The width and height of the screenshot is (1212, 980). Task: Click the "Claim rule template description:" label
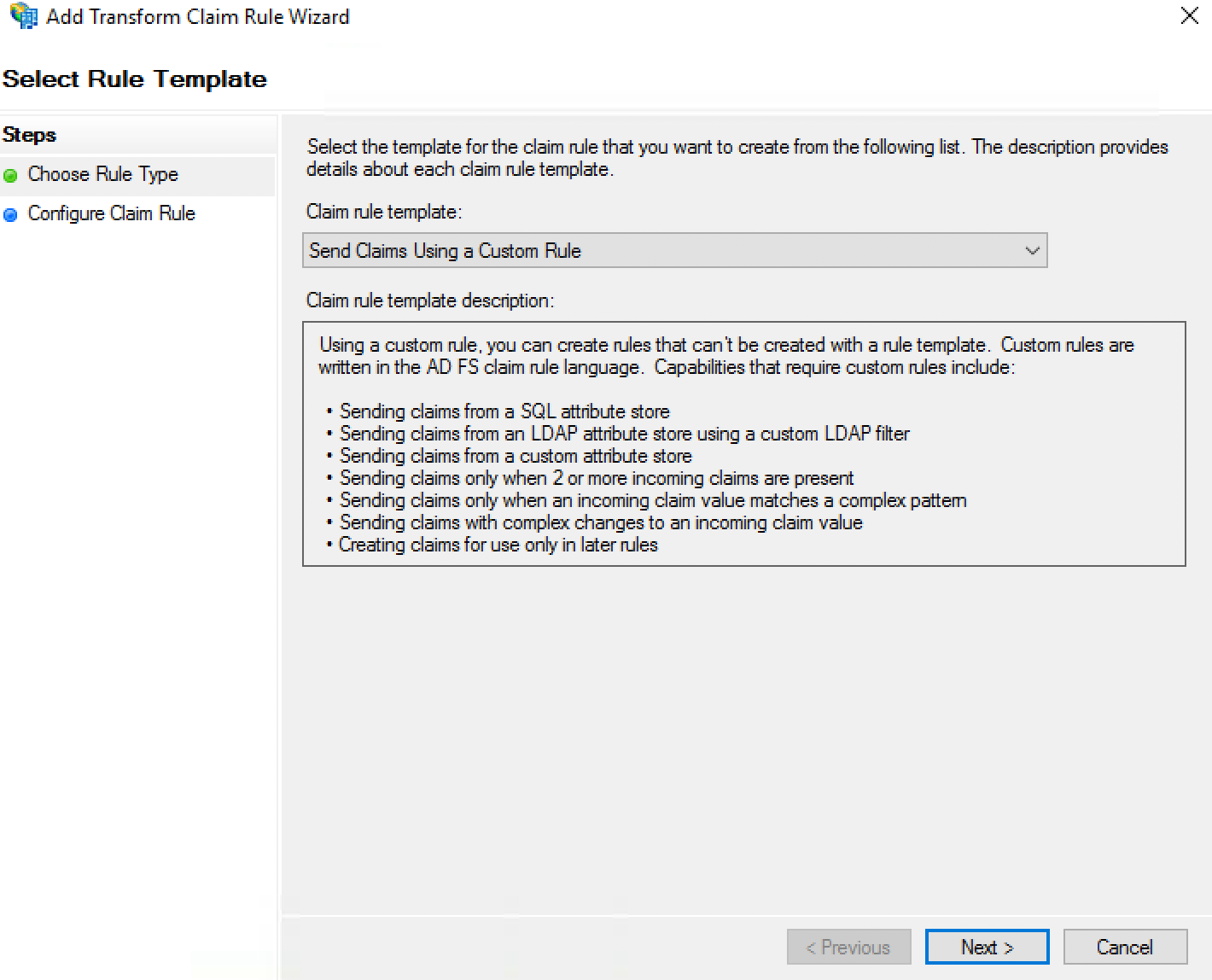430,300
